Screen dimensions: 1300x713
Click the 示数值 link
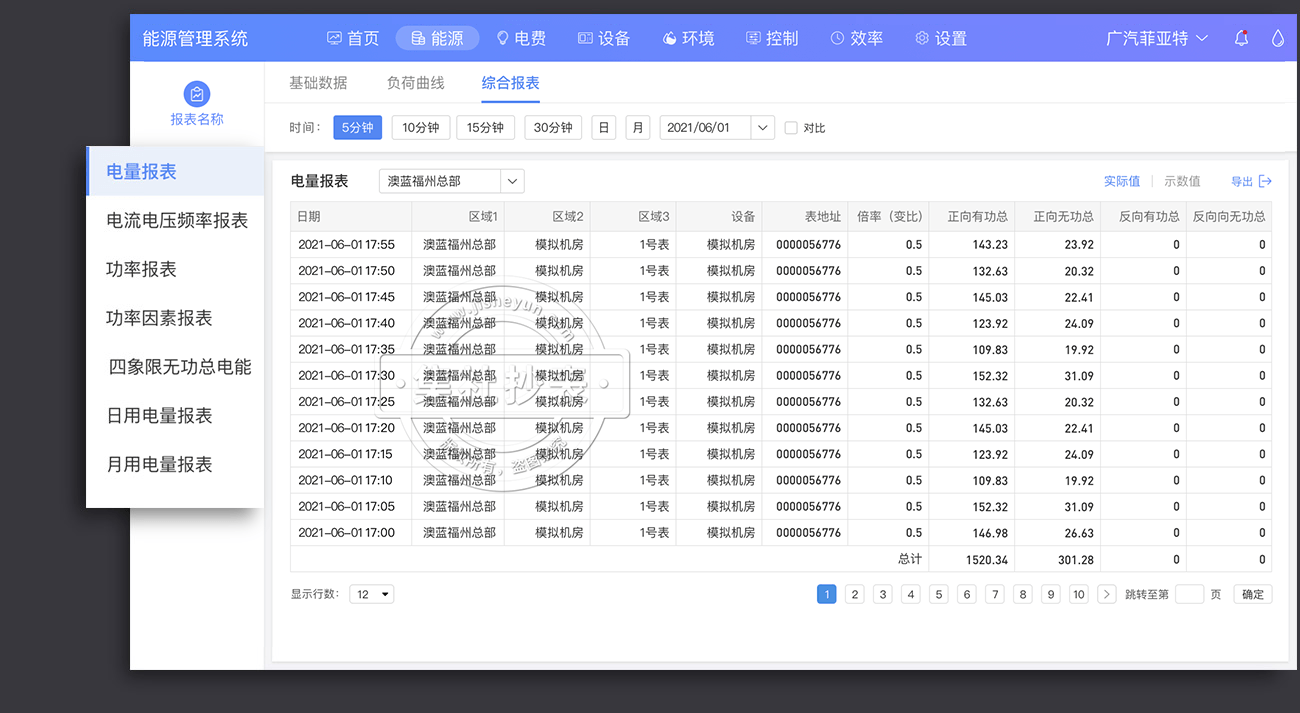1182,181
